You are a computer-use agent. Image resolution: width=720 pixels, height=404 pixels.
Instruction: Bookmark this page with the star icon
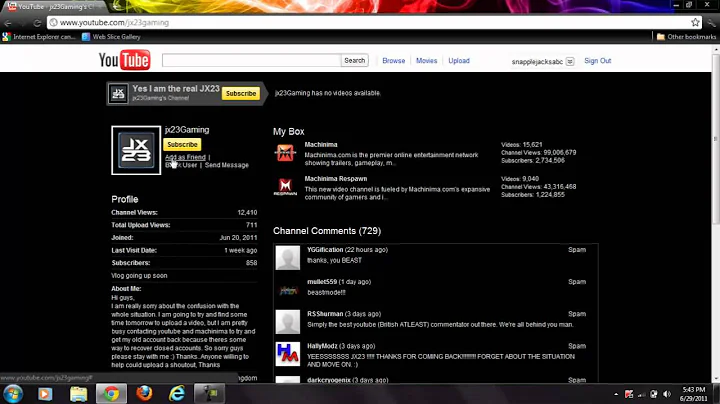(695, 22)
